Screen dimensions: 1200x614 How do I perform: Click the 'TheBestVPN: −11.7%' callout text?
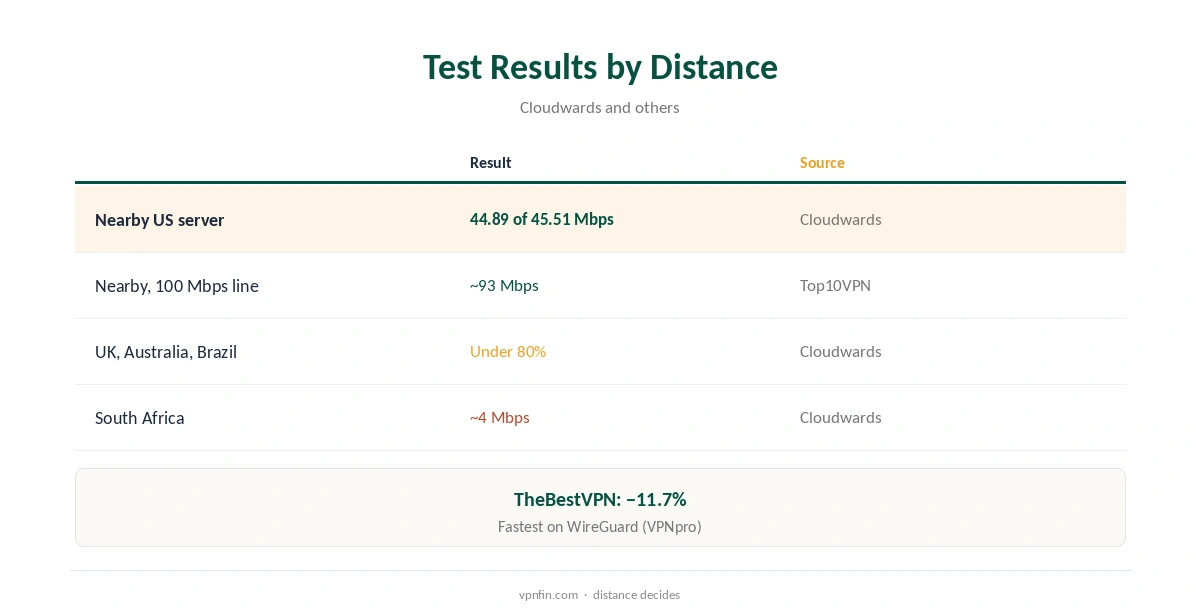click(600, 499)
